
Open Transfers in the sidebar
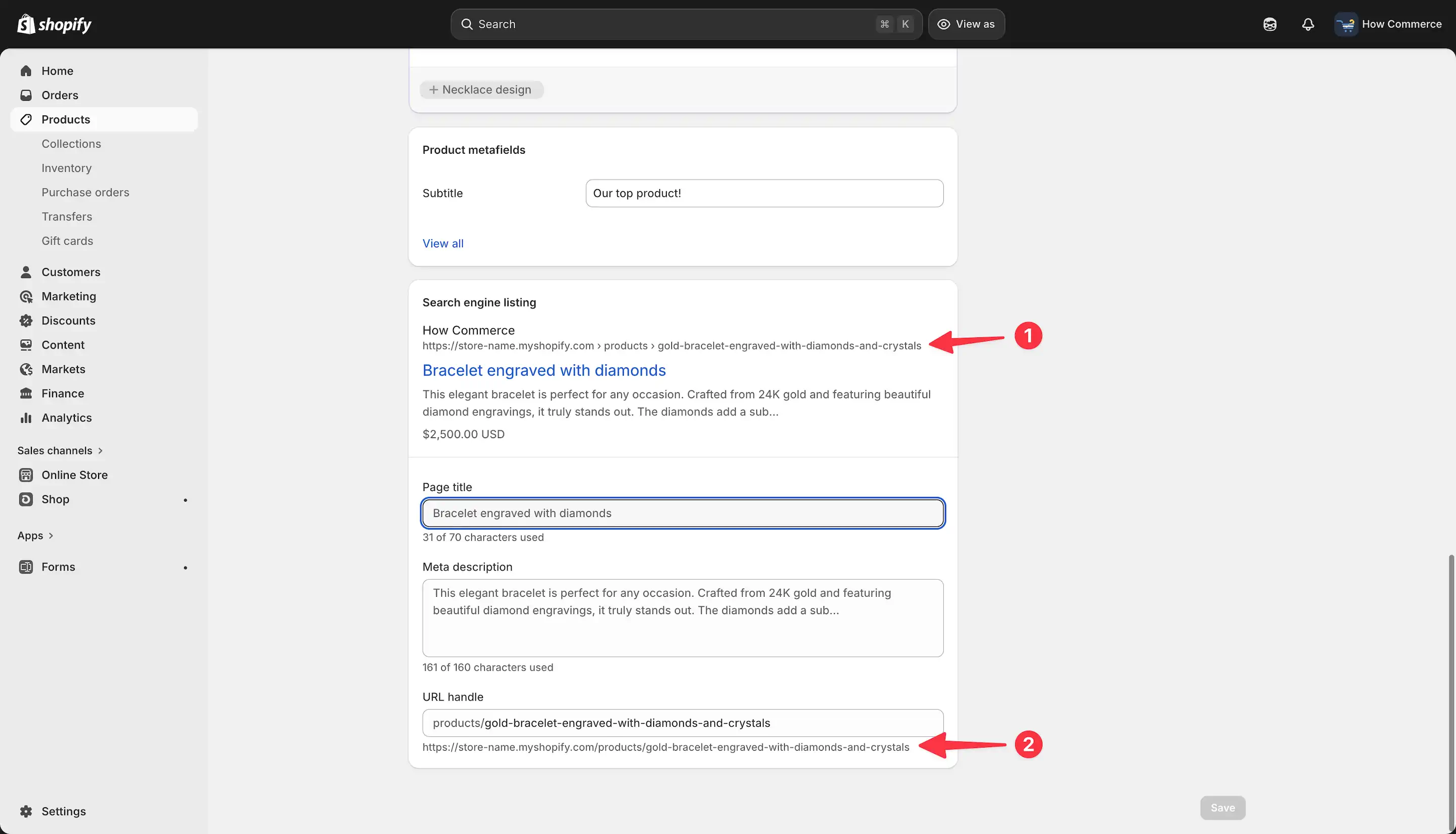click(66, 216)
